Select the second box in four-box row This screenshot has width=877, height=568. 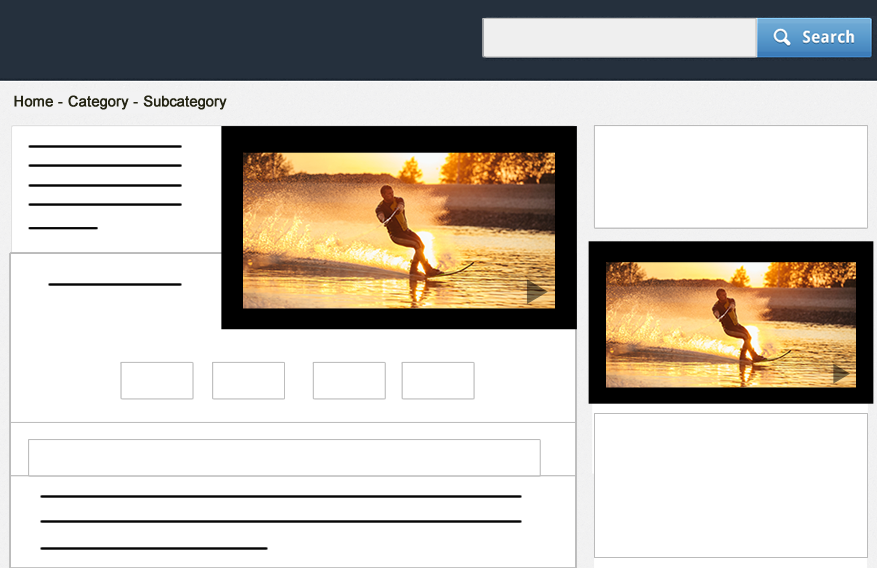point(248,381)
